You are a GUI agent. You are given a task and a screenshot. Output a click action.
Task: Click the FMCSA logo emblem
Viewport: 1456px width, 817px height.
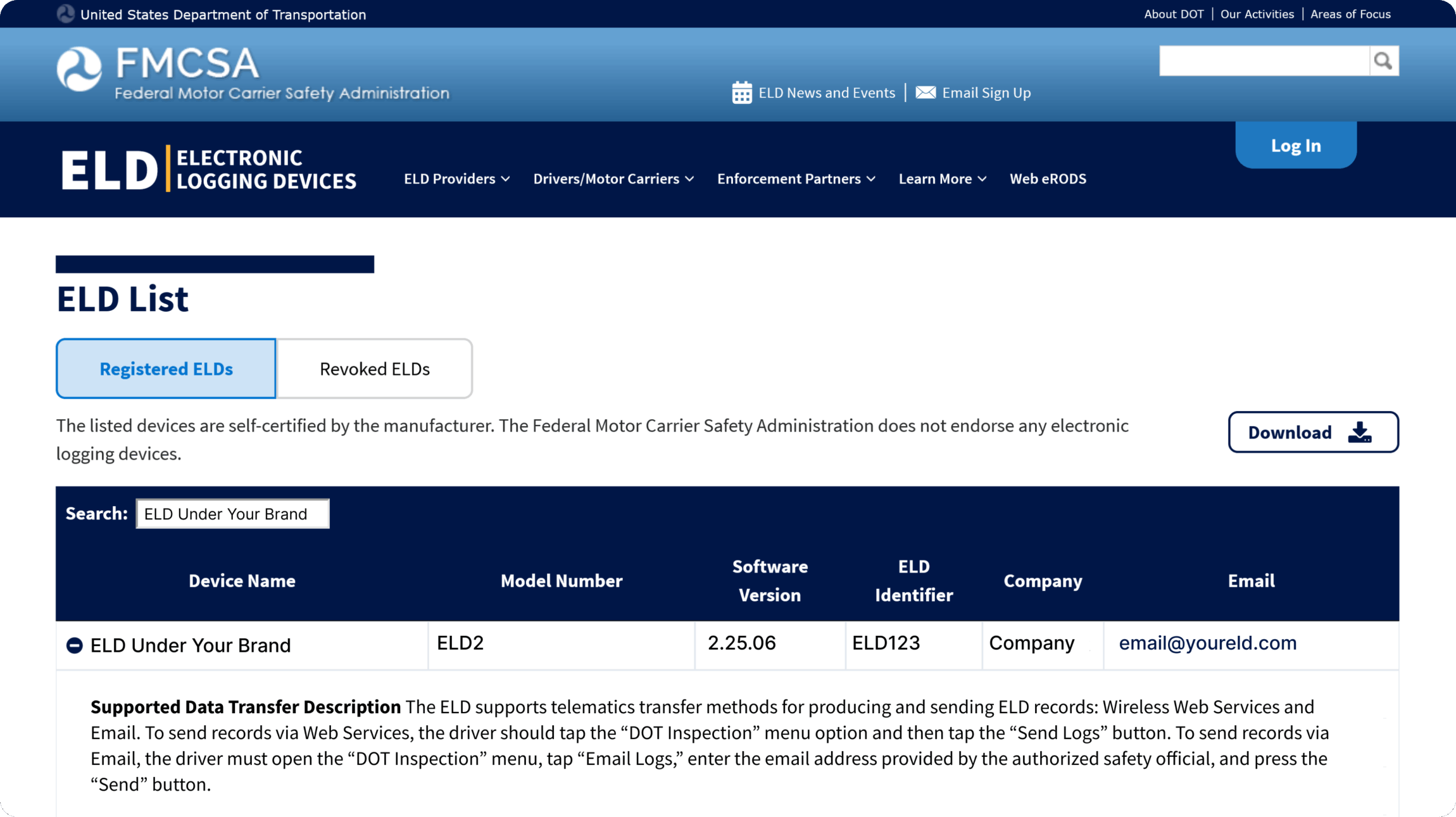click(79, 68)
